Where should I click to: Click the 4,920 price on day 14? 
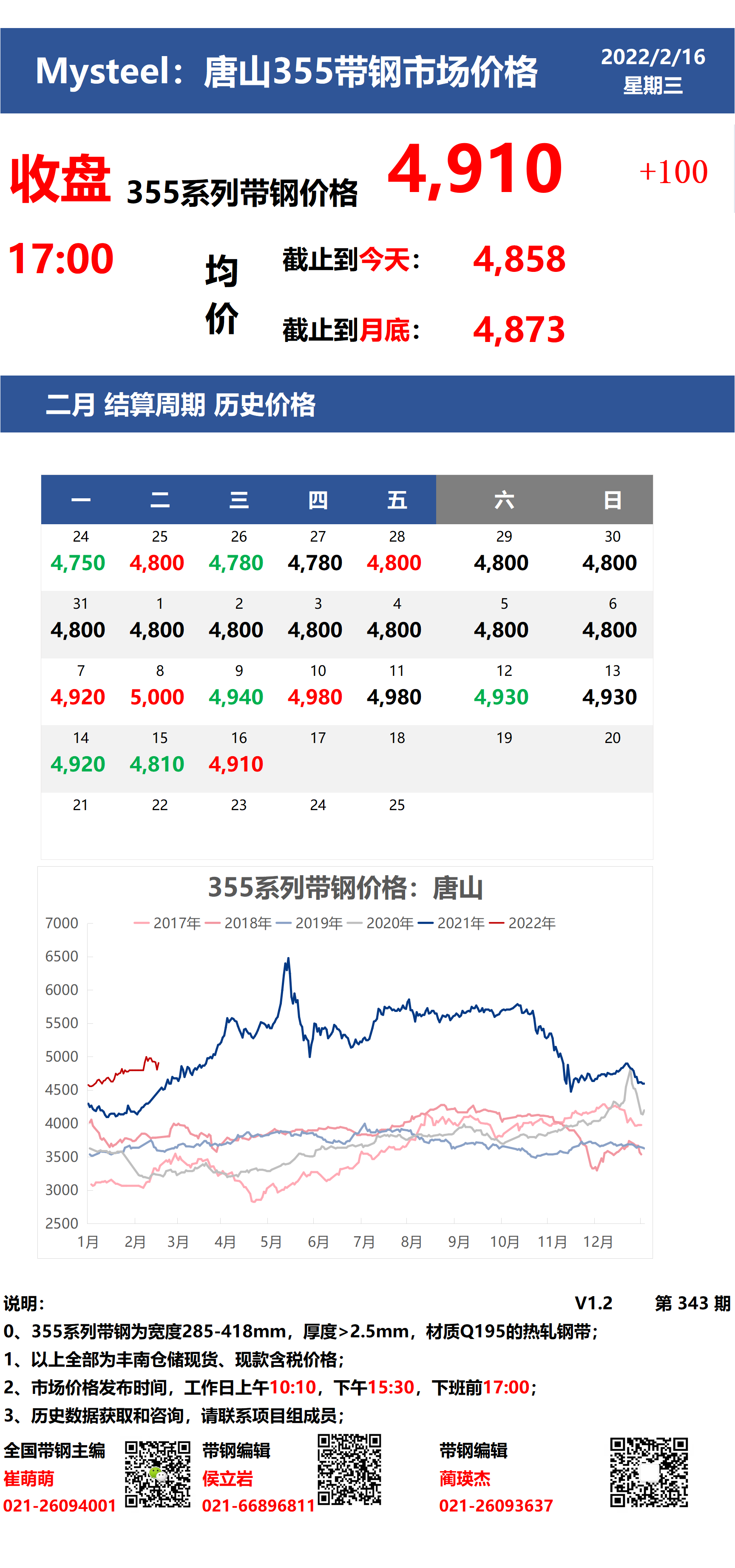click(78, 764)
